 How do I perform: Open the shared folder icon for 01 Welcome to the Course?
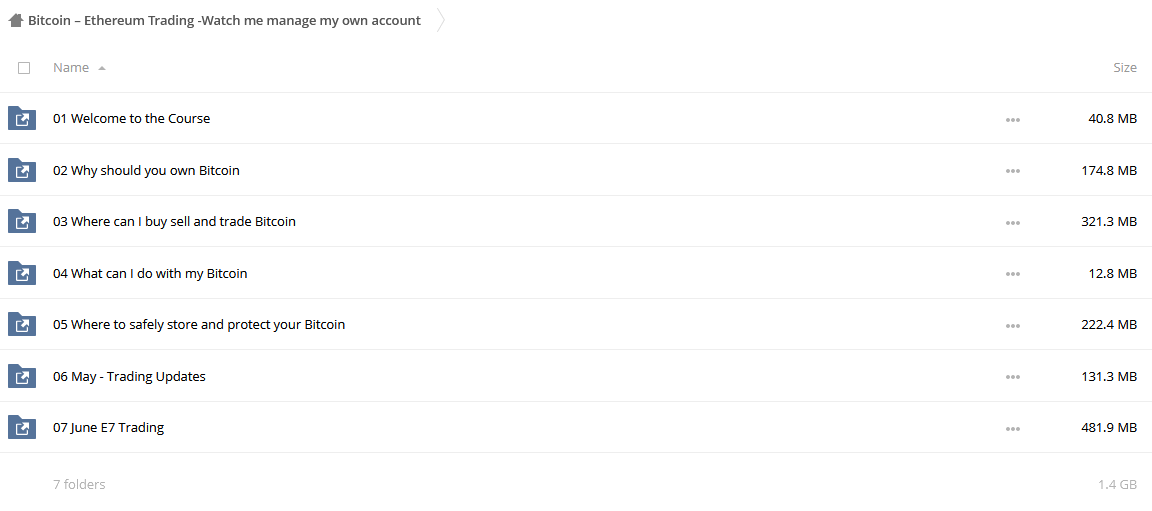tap(22, 118)
